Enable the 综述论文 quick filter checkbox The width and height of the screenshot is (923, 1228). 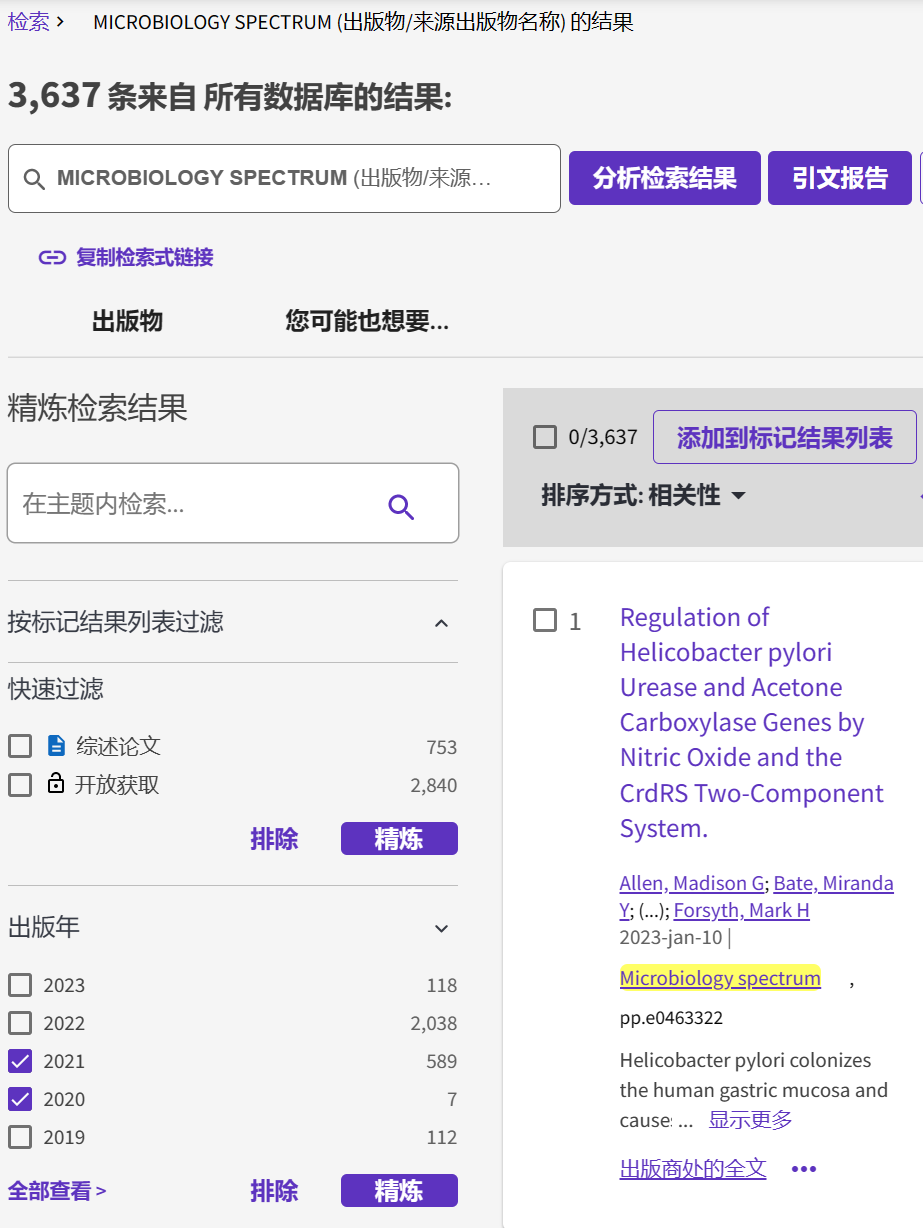click(19, 745)
